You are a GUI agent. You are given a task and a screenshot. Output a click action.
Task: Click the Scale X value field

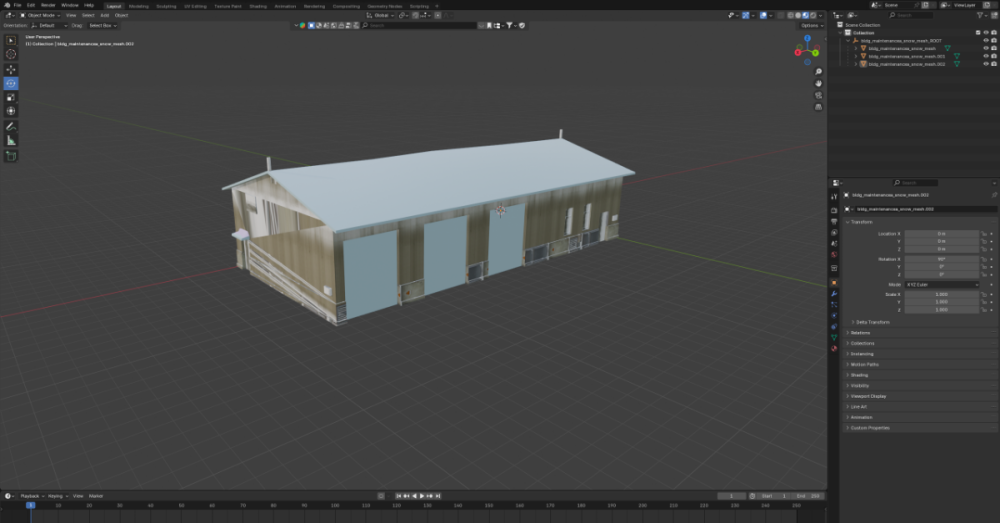[941, 294]
